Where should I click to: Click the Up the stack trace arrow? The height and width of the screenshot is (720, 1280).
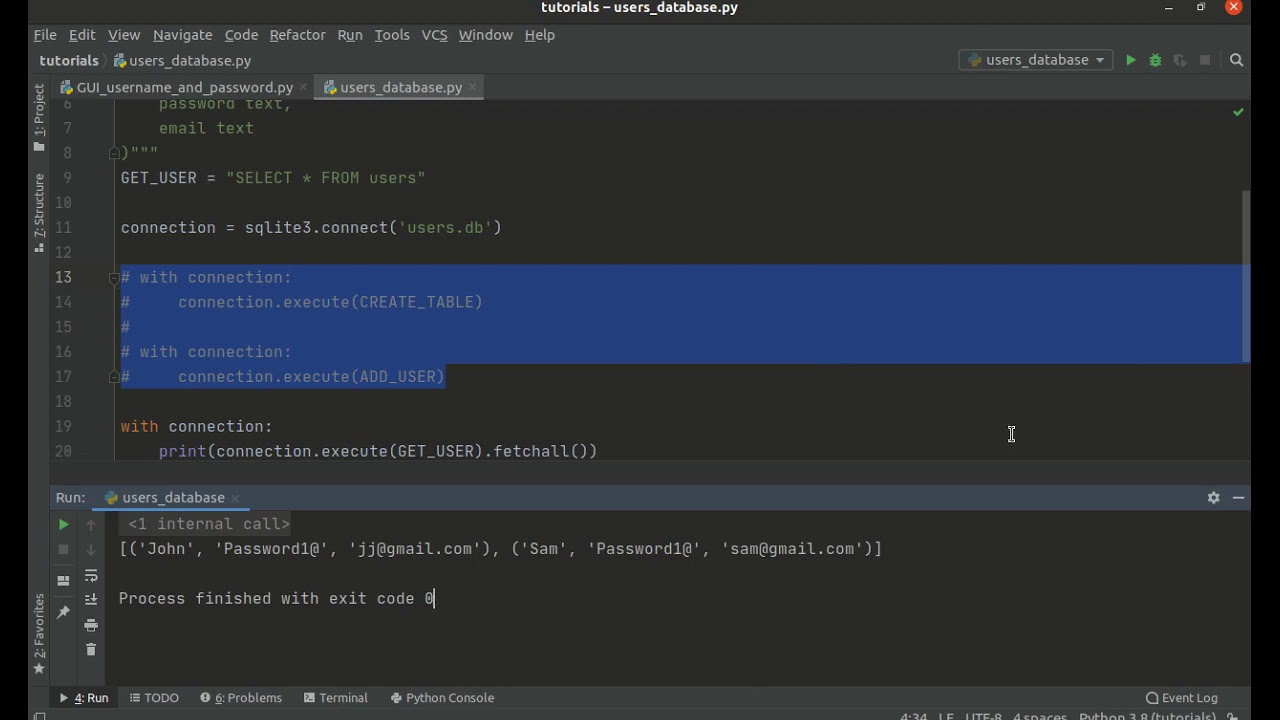[91, 524]
